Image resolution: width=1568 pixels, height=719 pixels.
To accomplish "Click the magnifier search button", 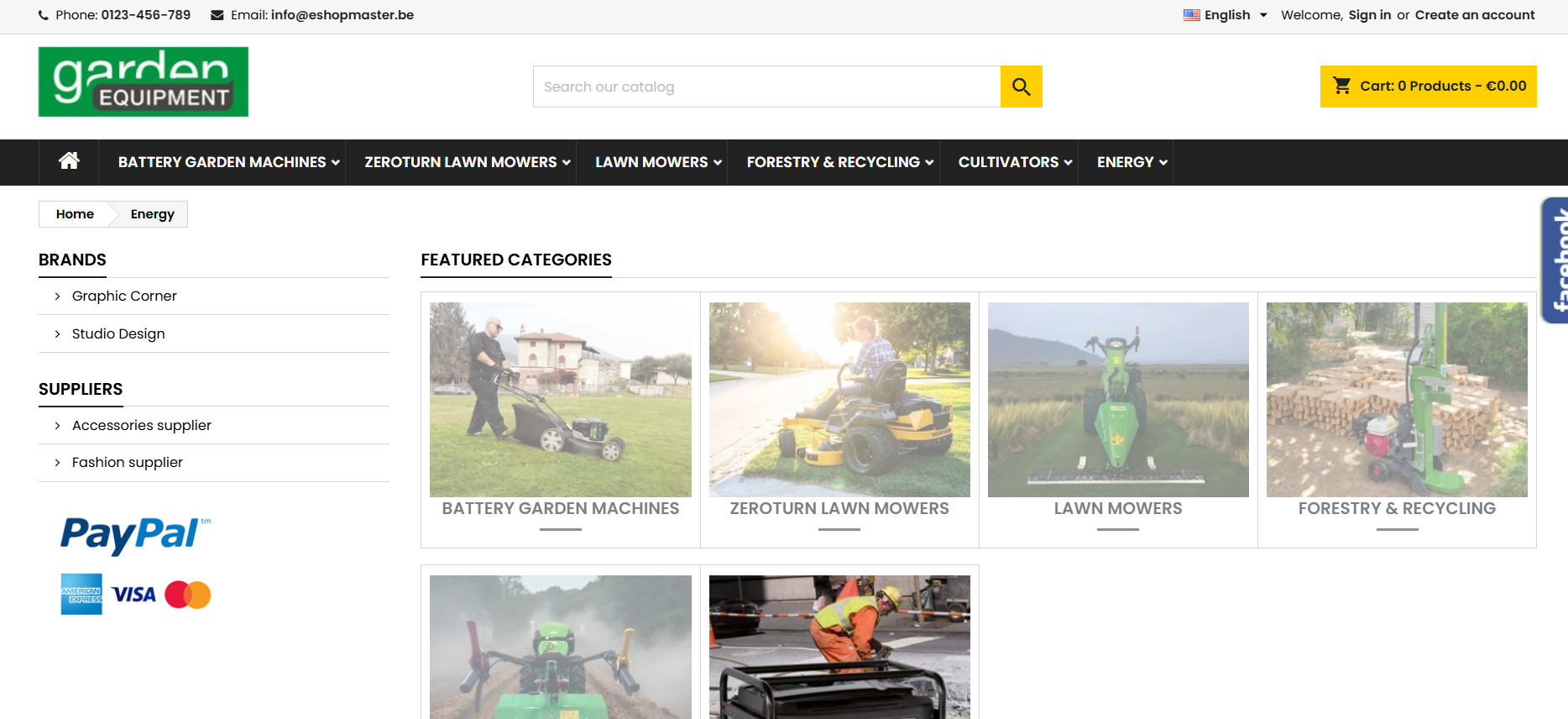I will pyautogui.click(x=1021, y=87).
